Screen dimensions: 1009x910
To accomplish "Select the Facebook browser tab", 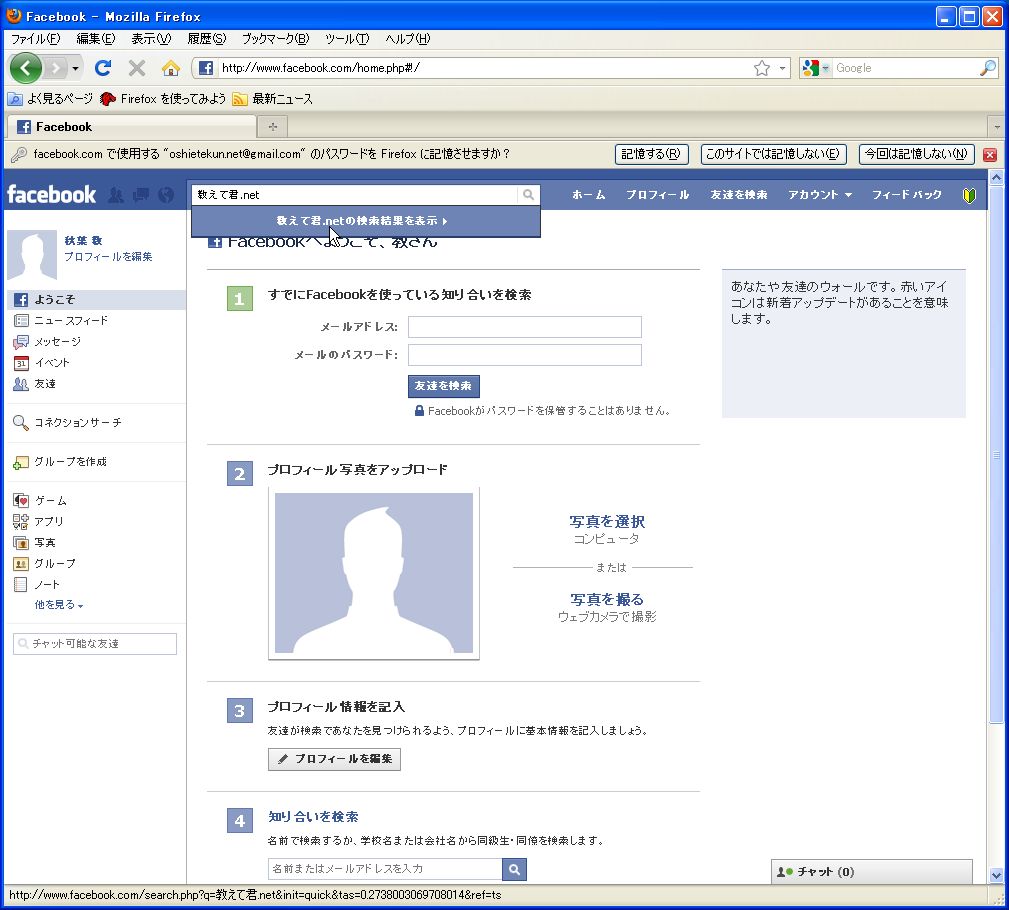I will [x=131, y=127].
